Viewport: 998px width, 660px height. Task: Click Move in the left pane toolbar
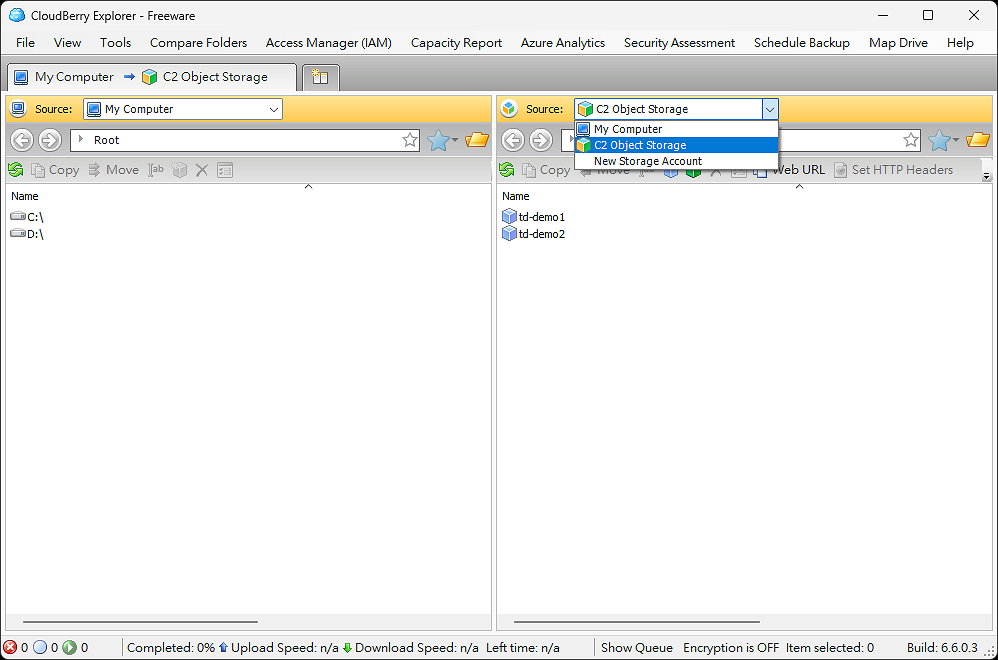[x=114, y=170]
